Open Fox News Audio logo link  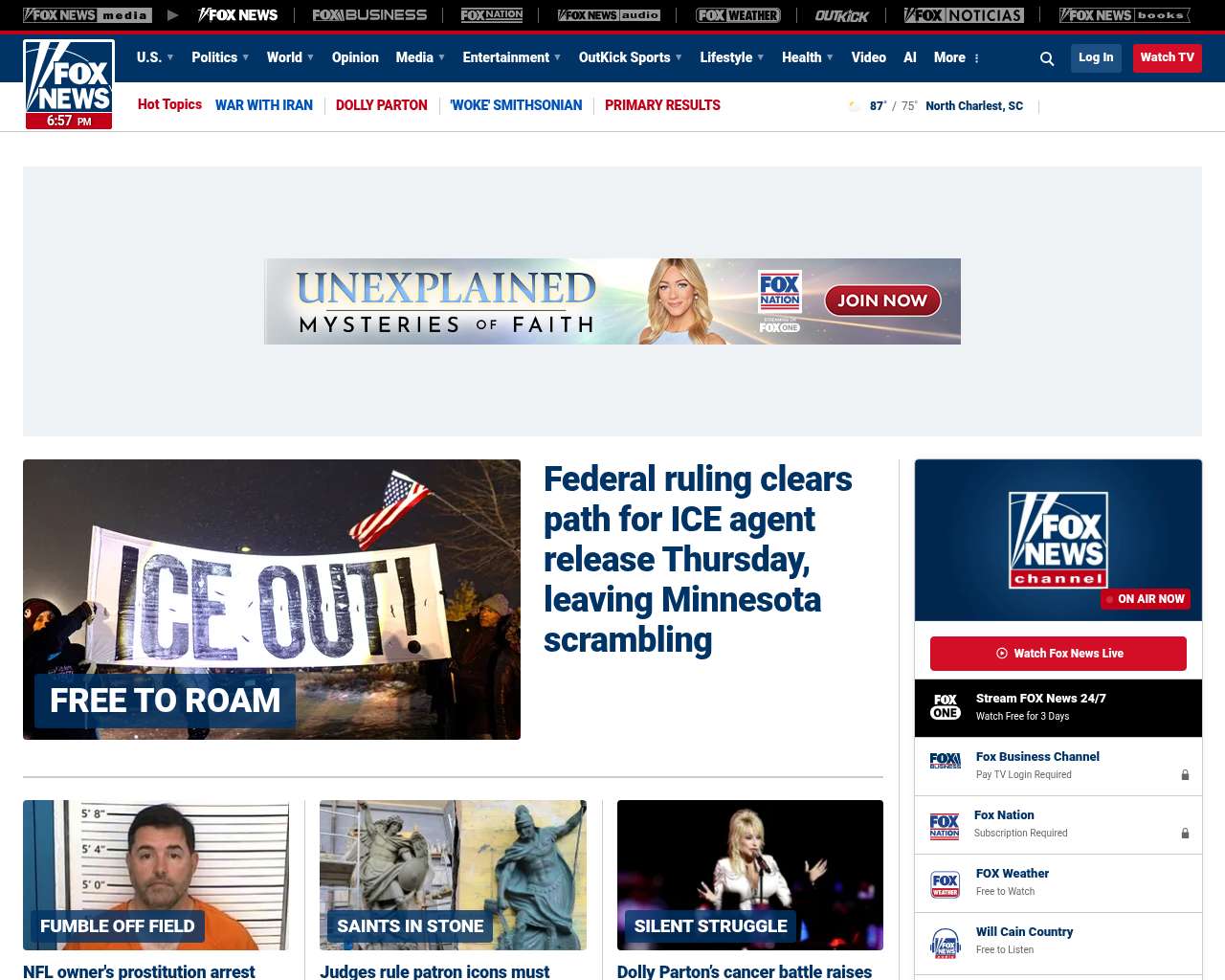tap(609, 15)
